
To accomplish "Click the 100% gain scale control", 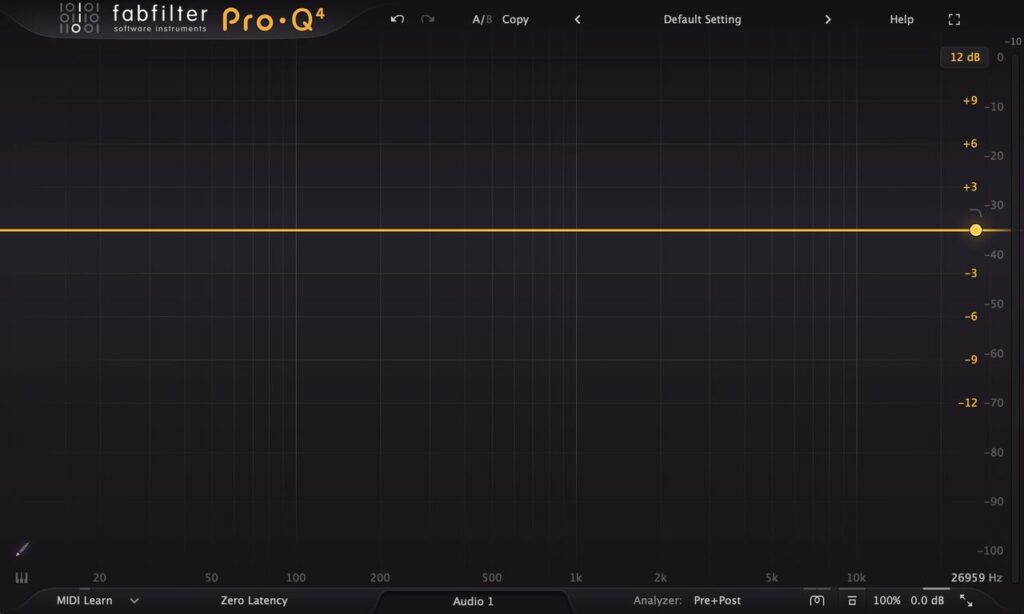I will pyautogui.click(x=886, y=600).
